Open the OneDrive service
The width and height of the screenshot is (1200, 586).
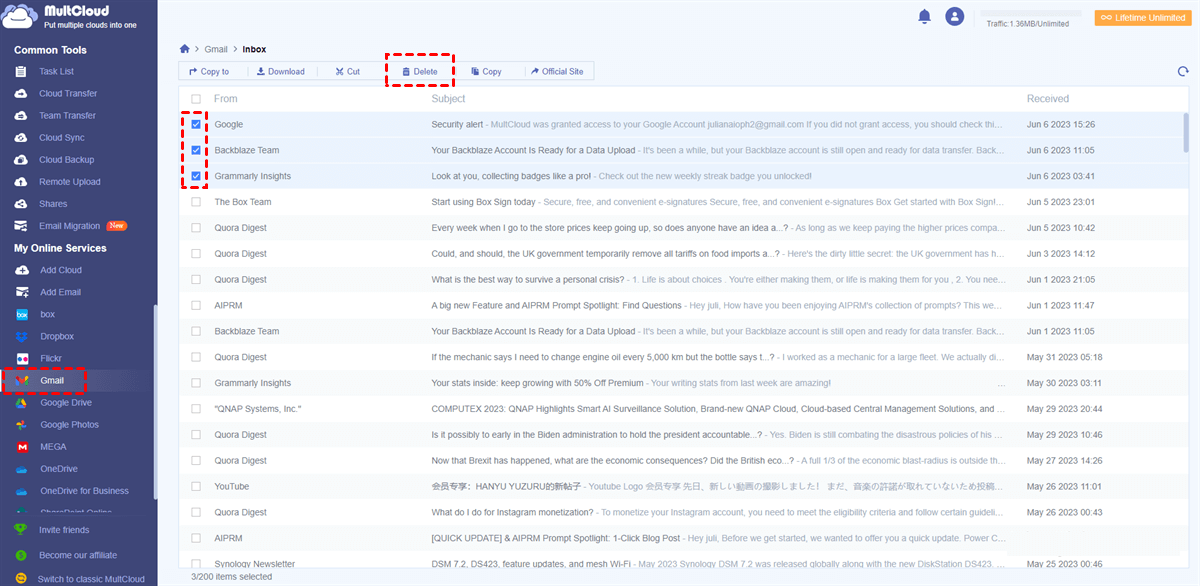coord(59,469)
